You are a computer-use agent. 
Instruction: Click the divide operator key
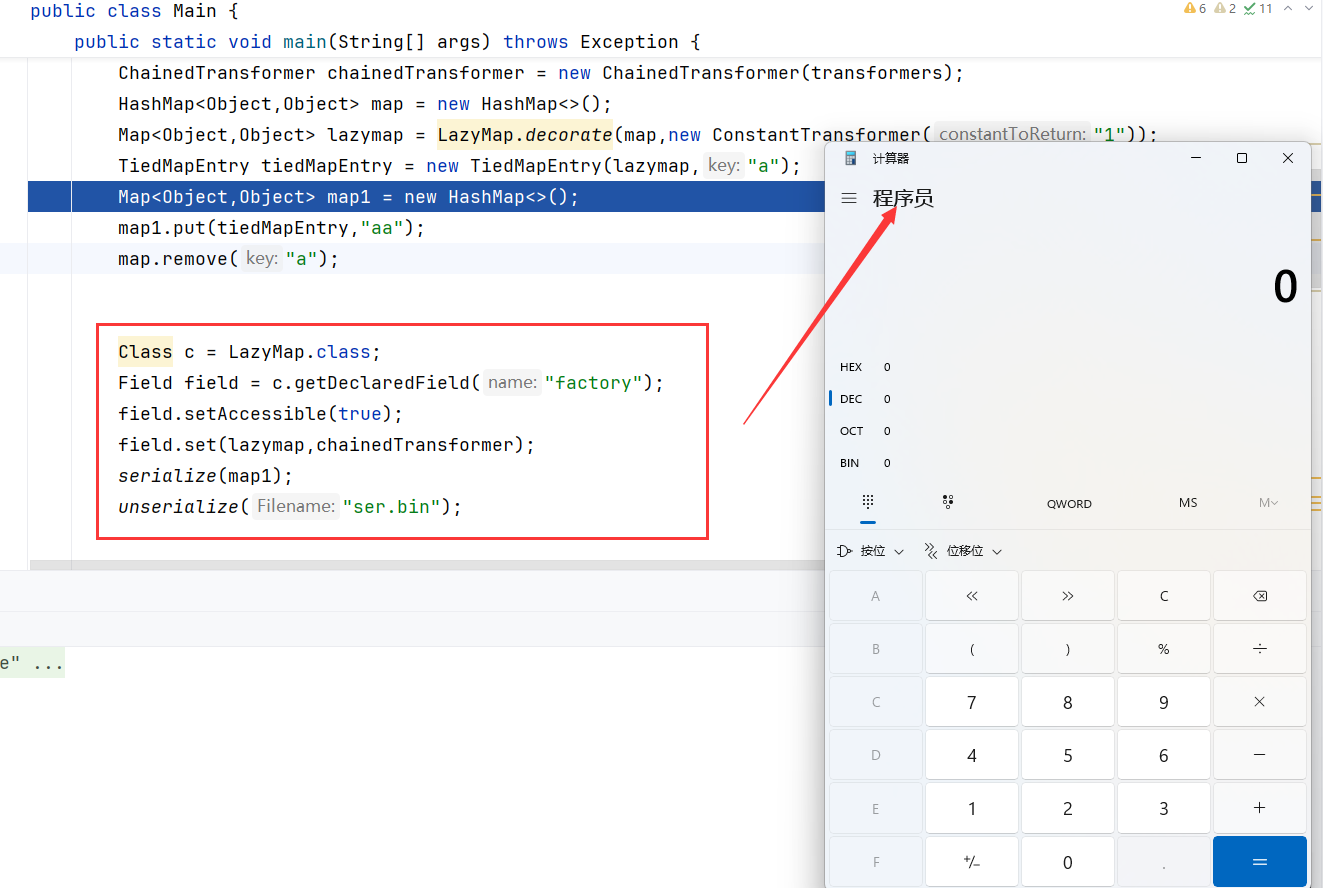[1260, 649]
